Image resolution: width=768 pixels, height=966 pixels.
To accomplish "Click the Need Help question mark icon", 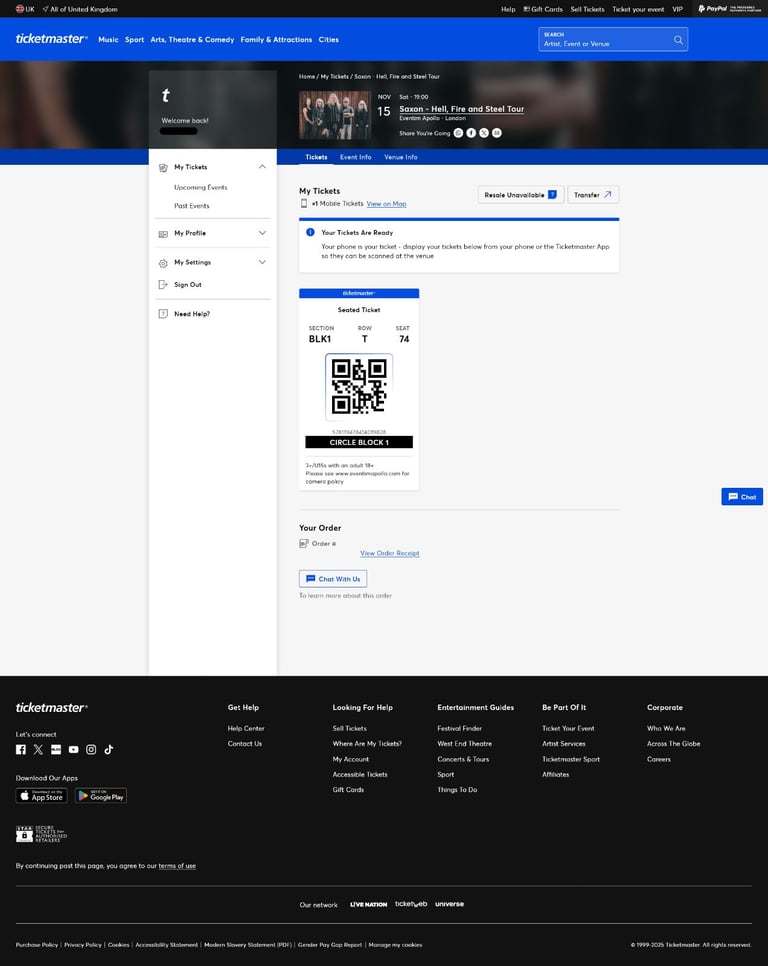I will (163, 314).
